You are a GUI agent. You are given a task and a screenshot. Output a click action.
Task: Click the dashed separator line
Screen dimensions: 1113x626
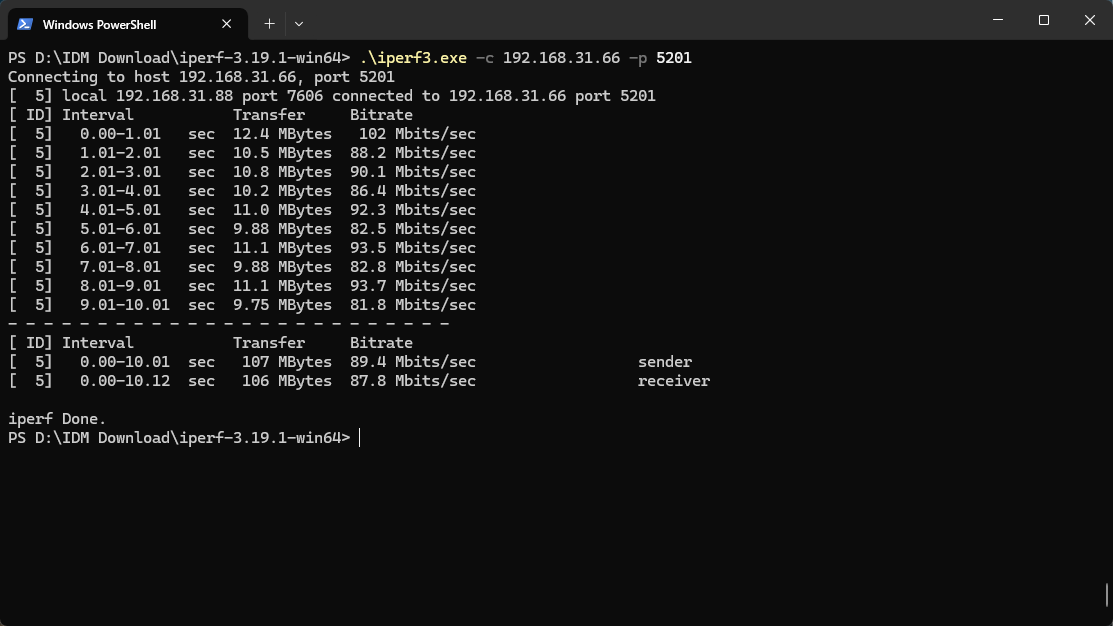(228, 324)
